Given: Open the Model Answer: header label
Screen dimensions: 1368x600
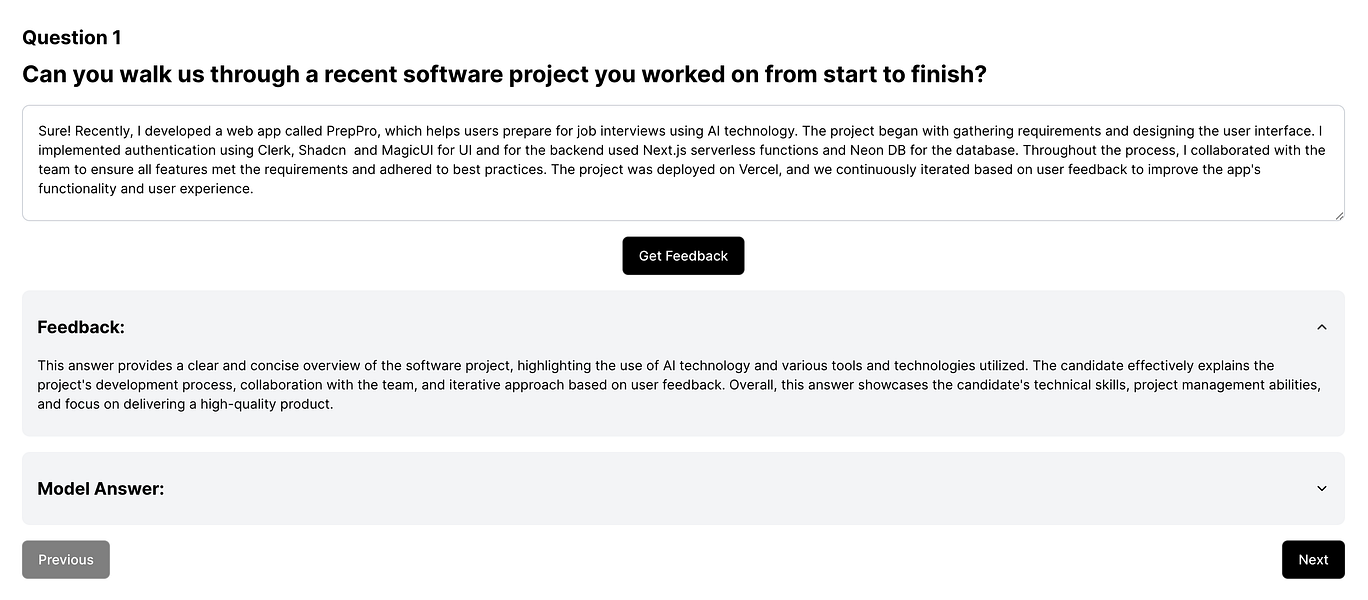Looking at the screenshot, I should click(101, 489).
